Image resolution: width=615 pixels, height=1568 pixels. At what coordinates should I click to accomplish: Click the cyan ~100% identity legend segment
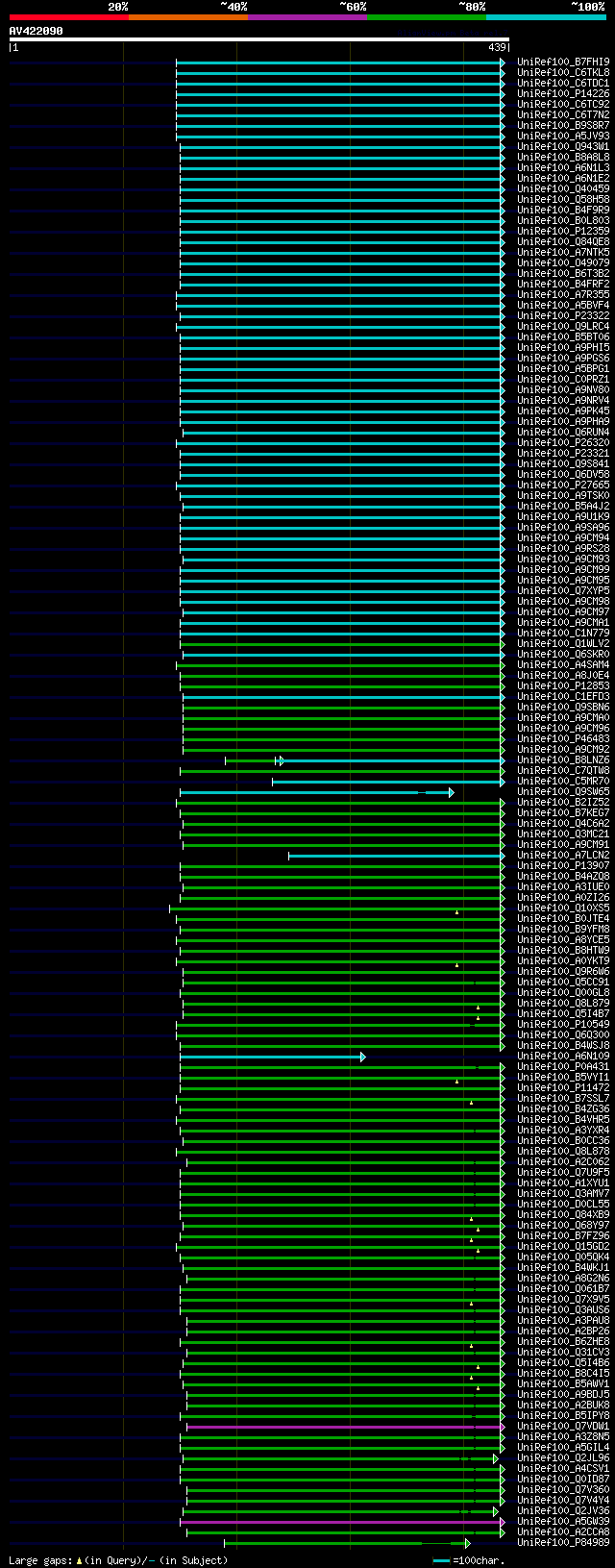click(x=545, y=17)
